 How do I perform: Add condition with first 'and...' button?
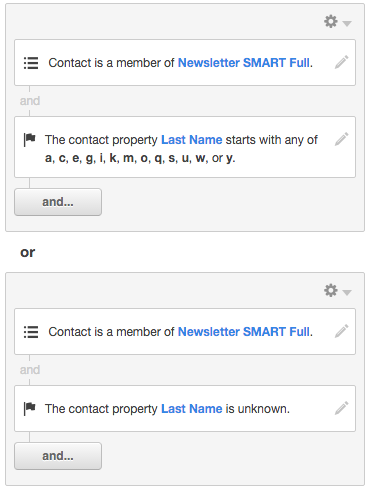click(58, 202)
